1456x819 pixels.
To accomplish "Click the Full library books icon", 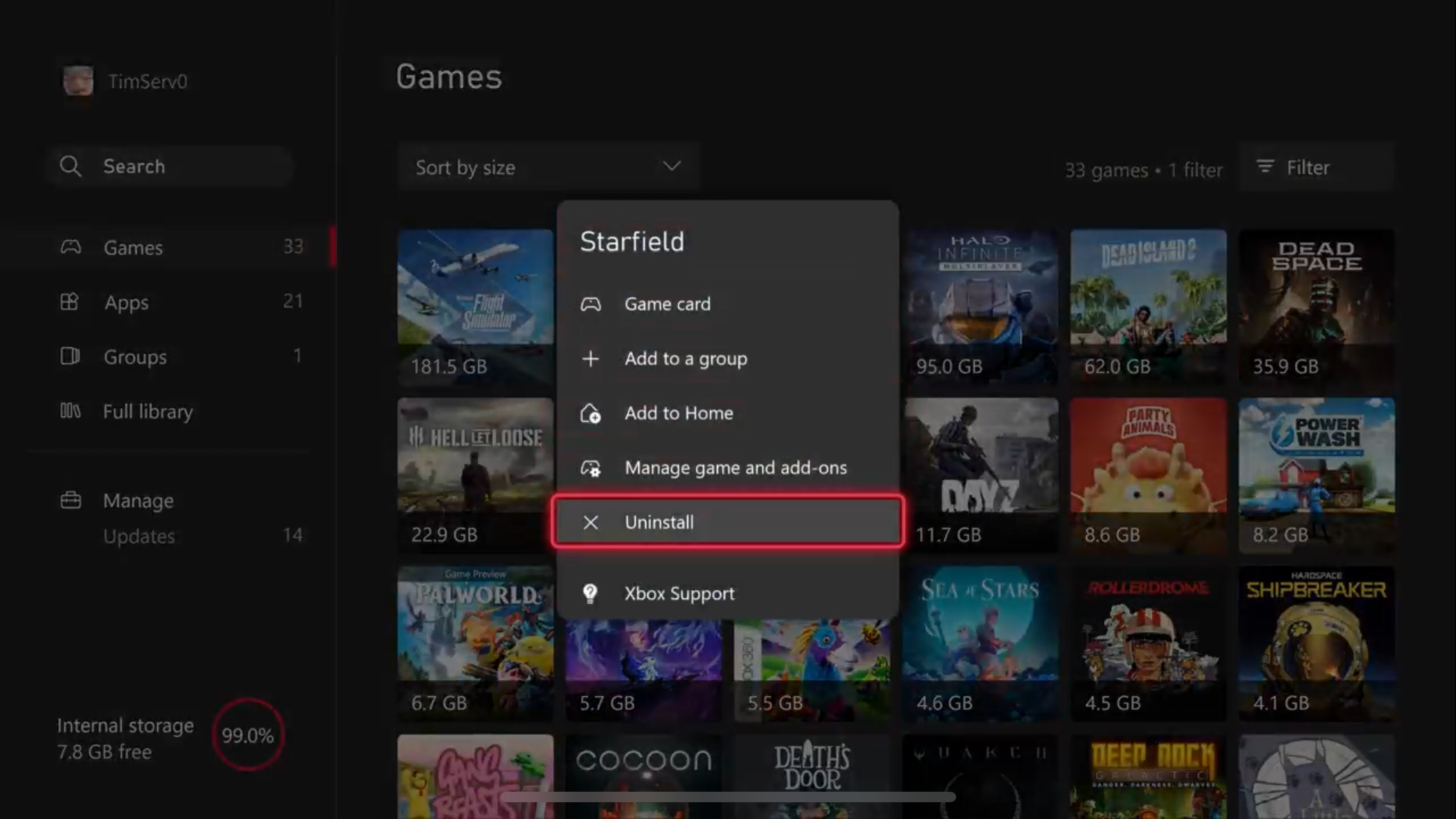I will 70,411.
